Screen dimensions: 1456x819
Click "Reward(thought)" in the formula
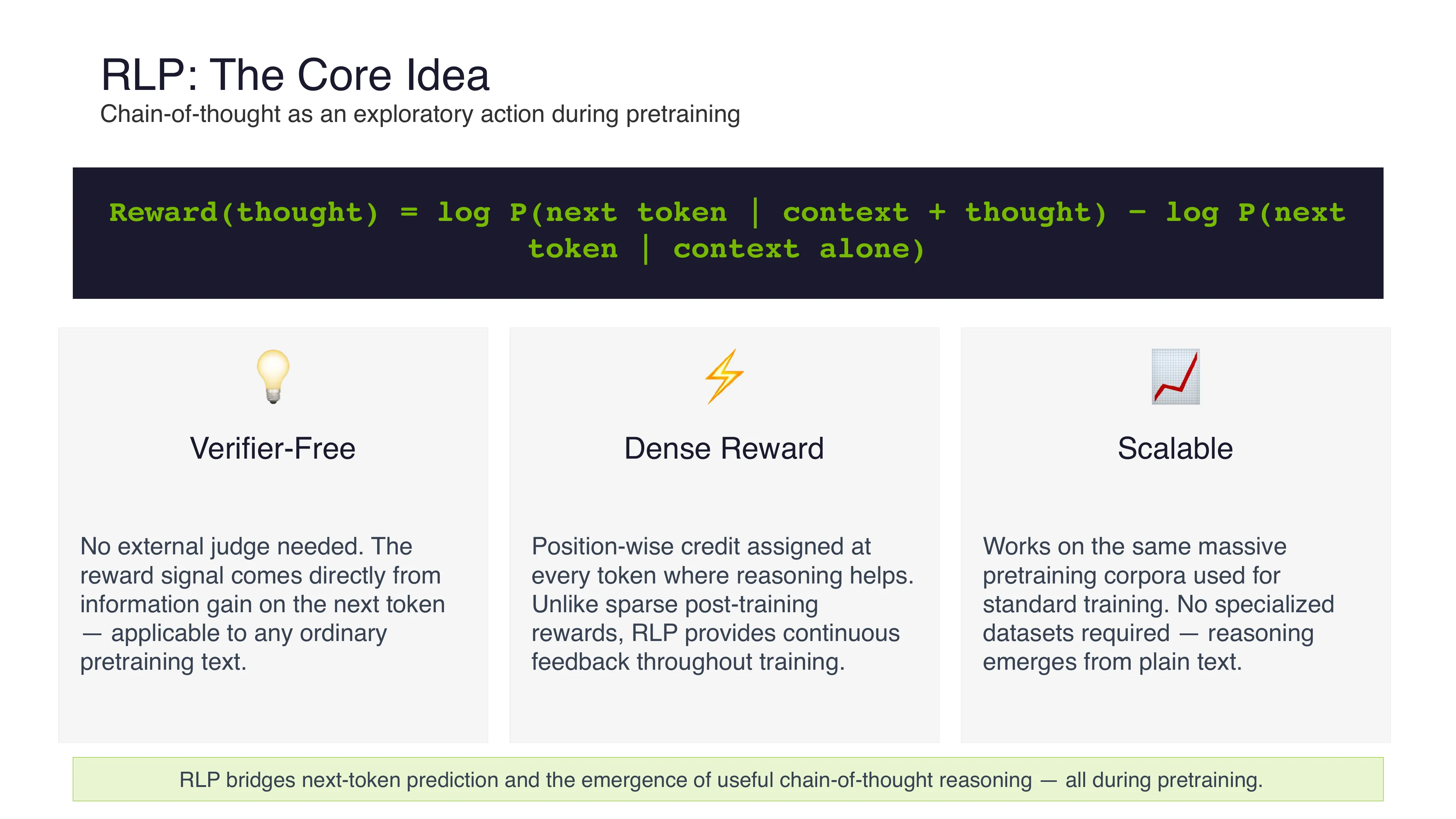pos(244,213)
